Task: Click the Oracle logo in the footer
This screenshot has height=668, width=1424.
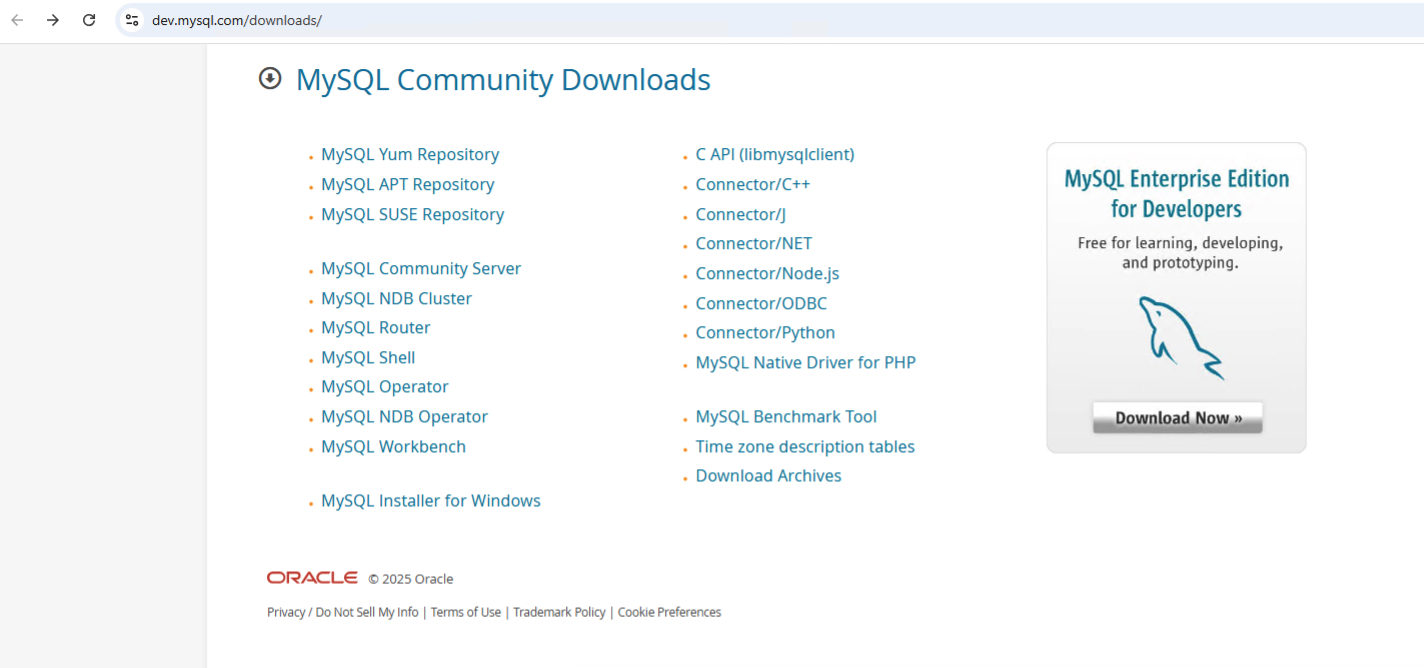Action: 311,577
